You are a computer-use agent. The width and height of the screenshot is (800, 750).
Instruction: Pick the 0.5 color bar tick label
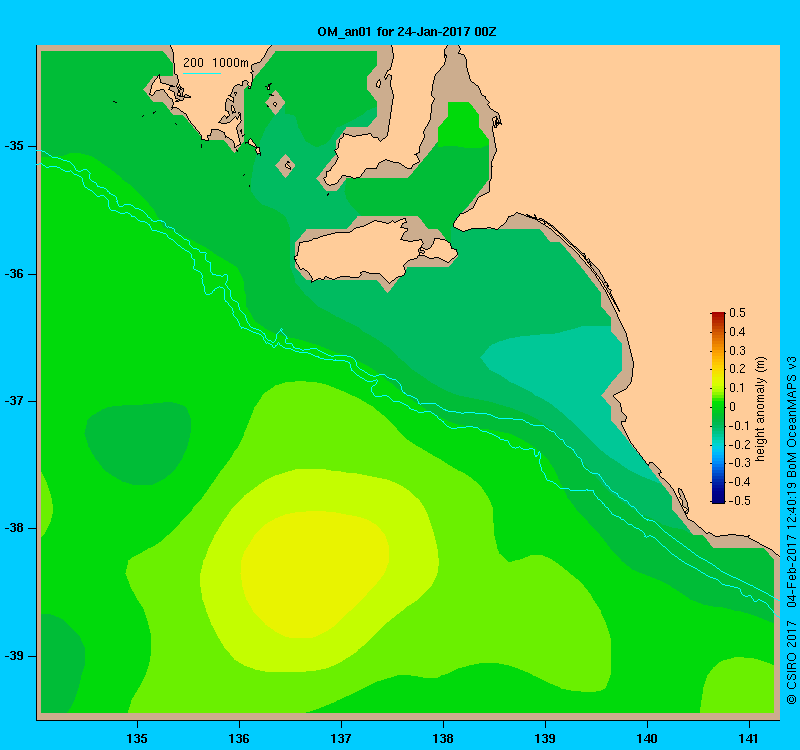coord(737,313)
